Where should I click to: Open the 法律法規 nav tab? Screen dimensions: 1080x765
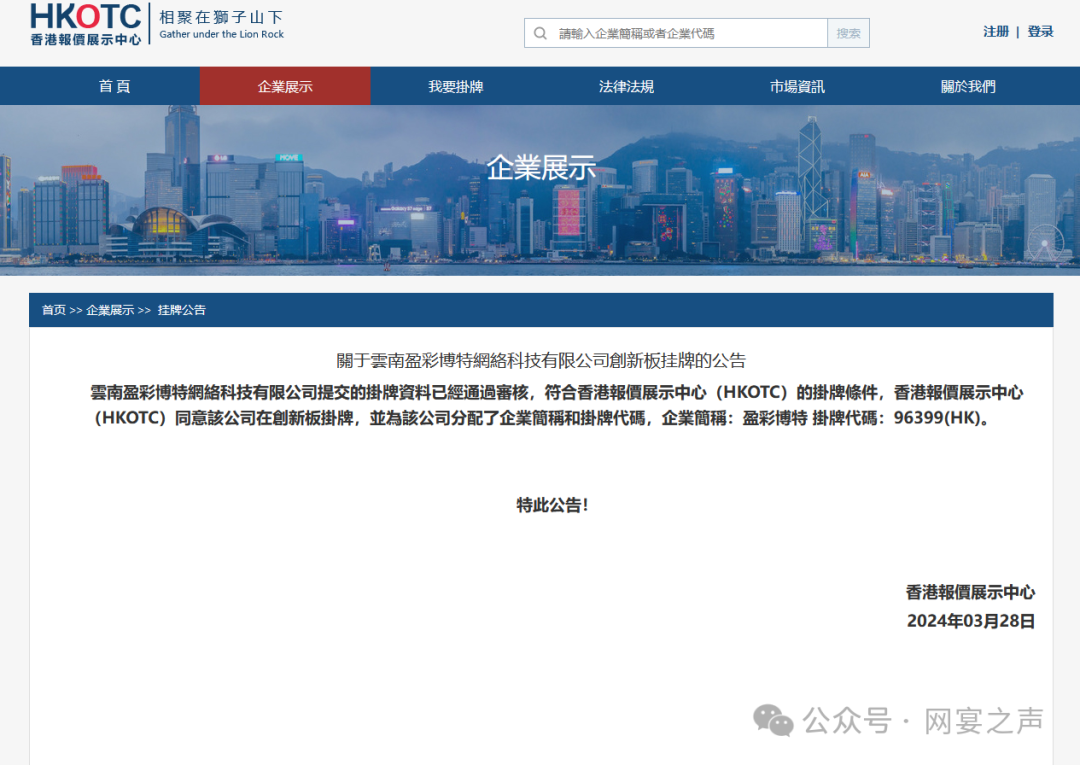click(627, 86)
